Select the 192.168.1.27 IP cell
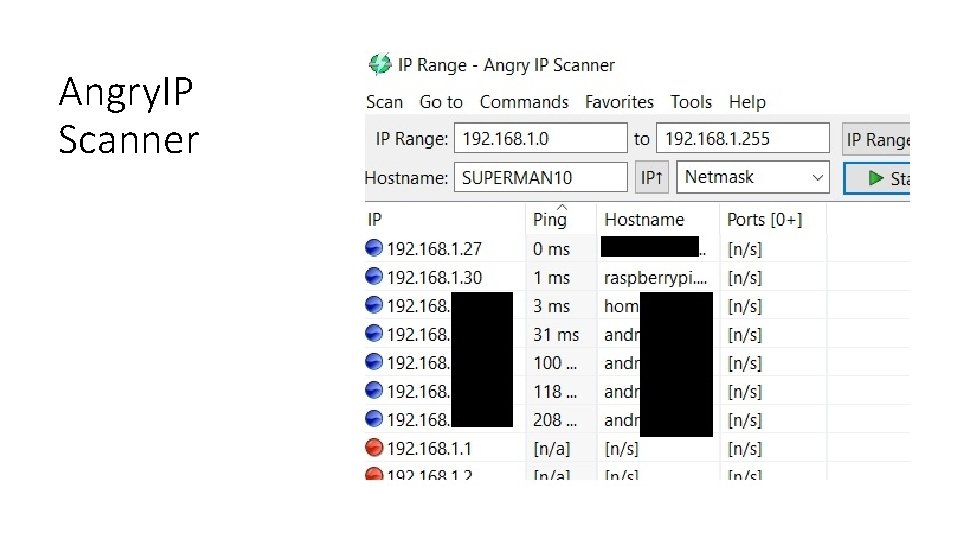The width and height of the screenshot is (960, 540). (434, 249)
